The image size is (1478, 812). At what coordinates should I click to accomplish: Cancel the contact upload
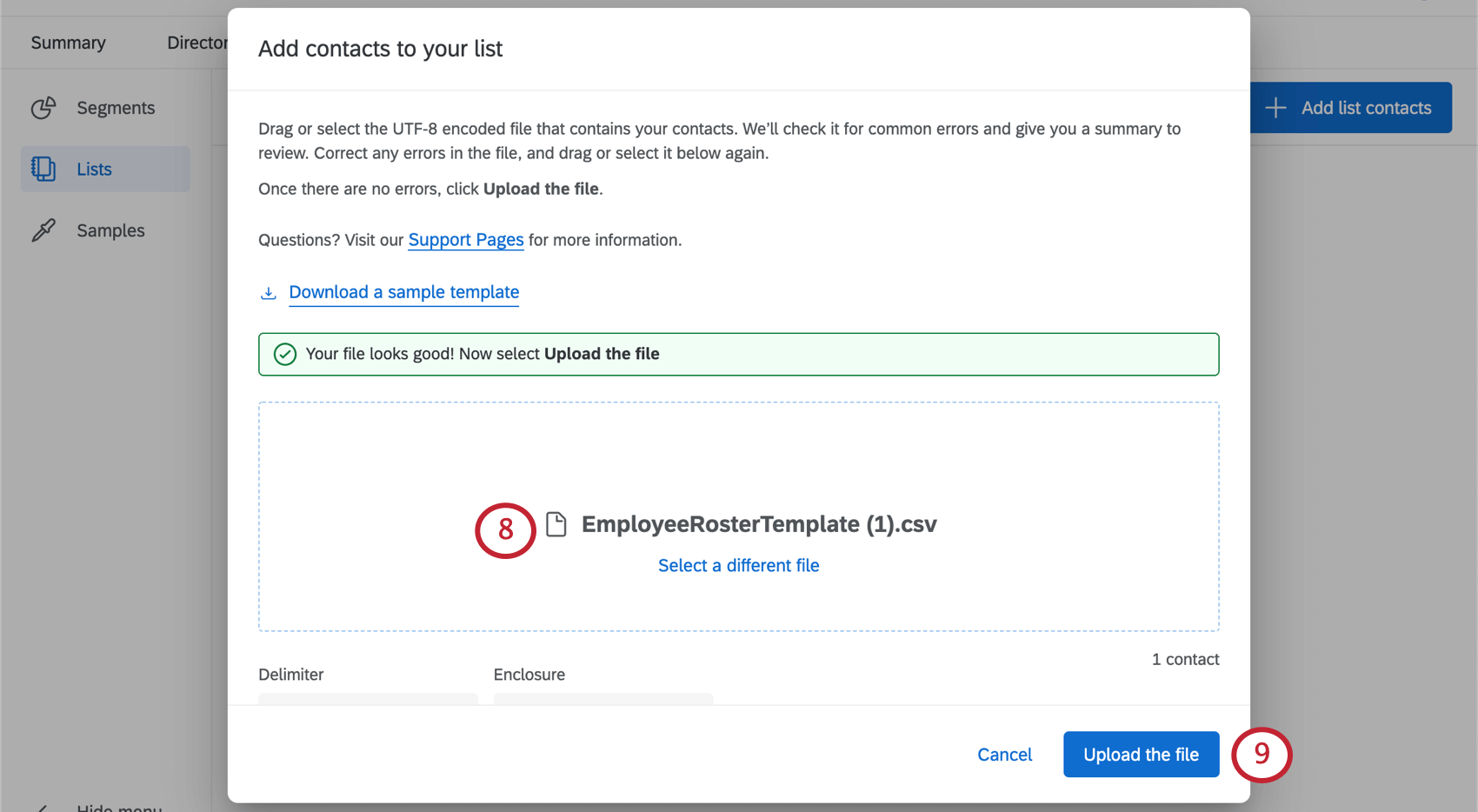(x=1004, y=754)
